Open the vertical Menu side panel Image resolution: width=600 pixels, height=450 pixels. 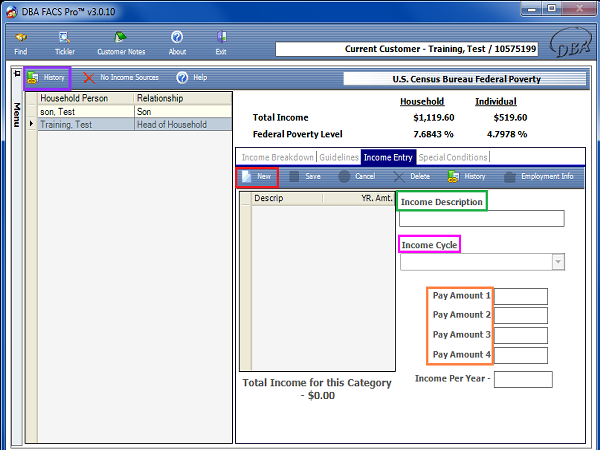(x=17, y=115)
